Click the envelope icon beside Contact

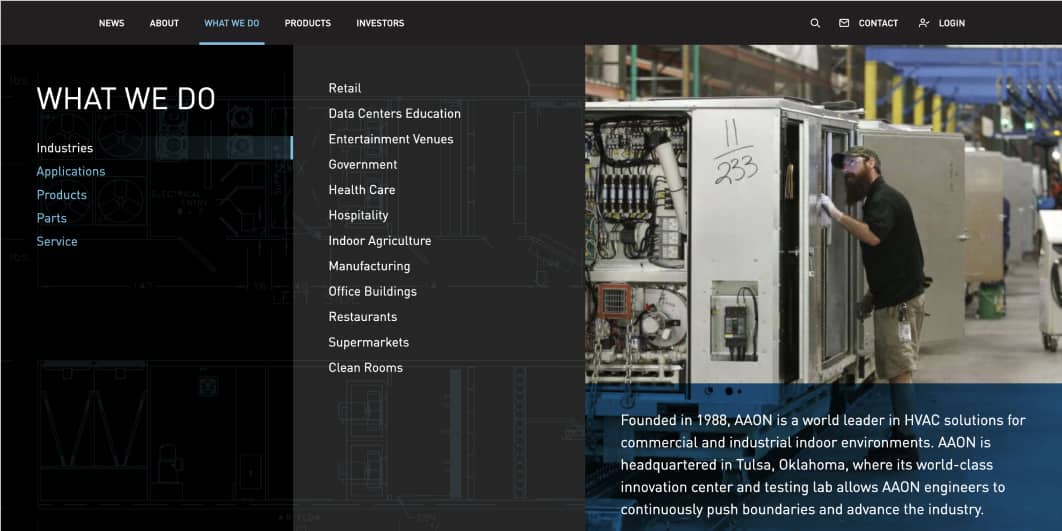pyautogui.click(x=844, y=23)
